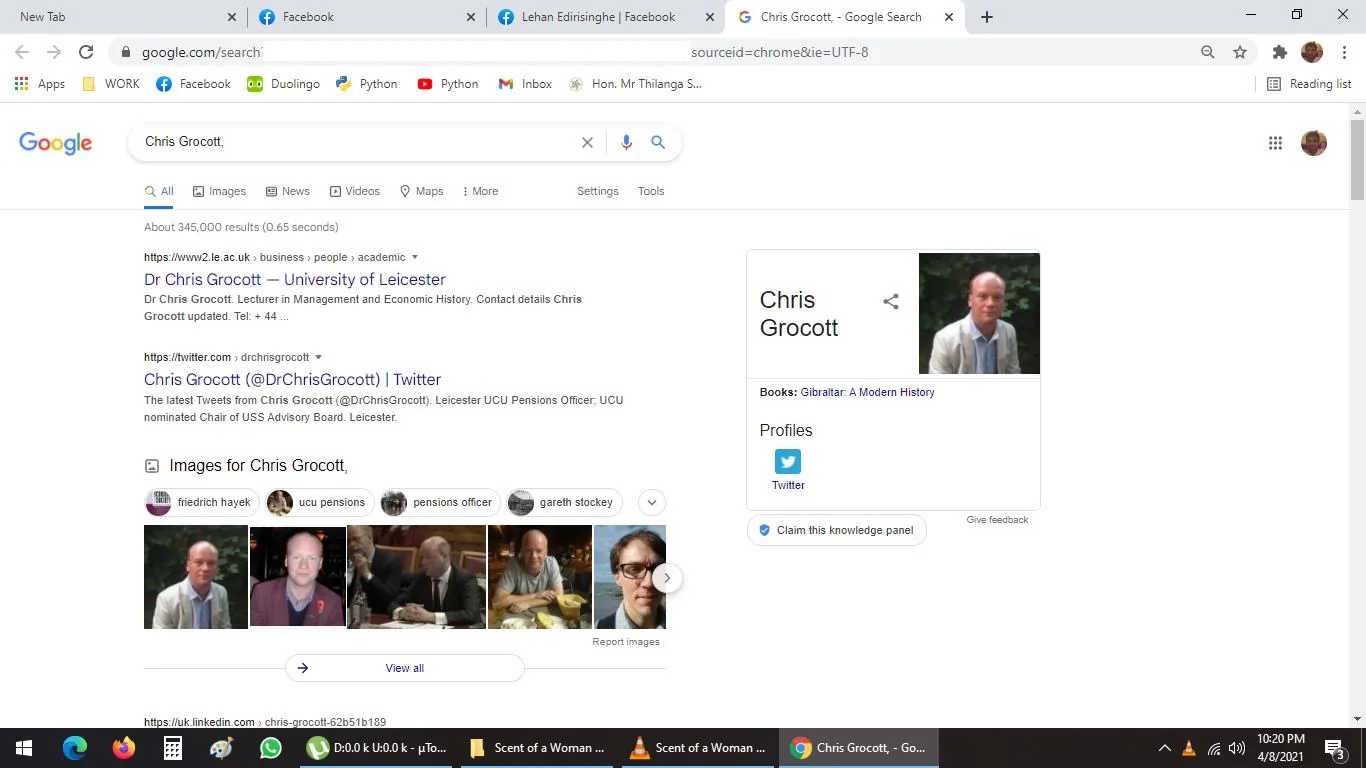Viewport: 1366px width, 768px height.
Task: Click Give feedback link
Action: click(997, 520)
